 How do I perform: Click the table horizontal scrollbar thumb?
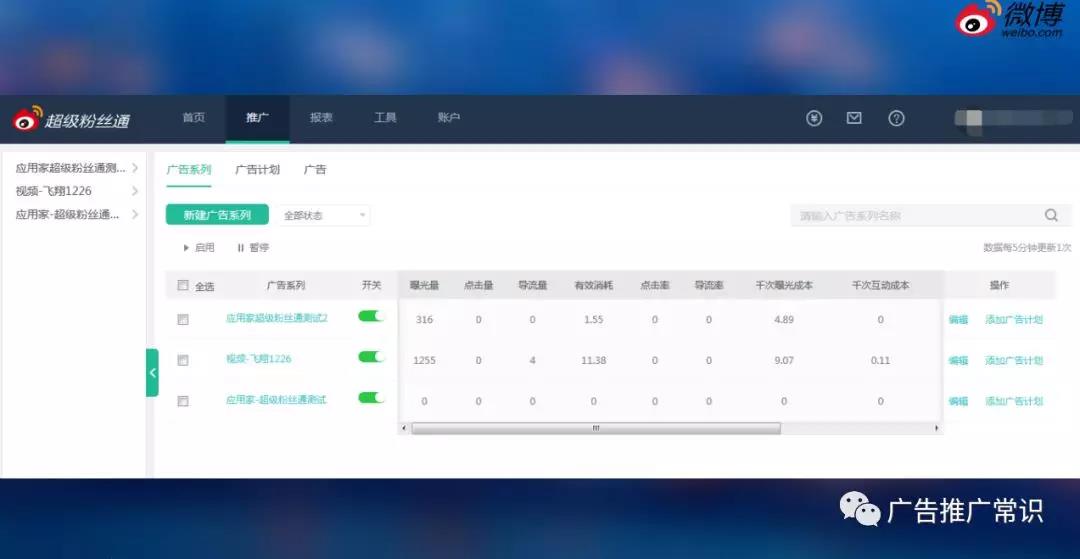596,428
